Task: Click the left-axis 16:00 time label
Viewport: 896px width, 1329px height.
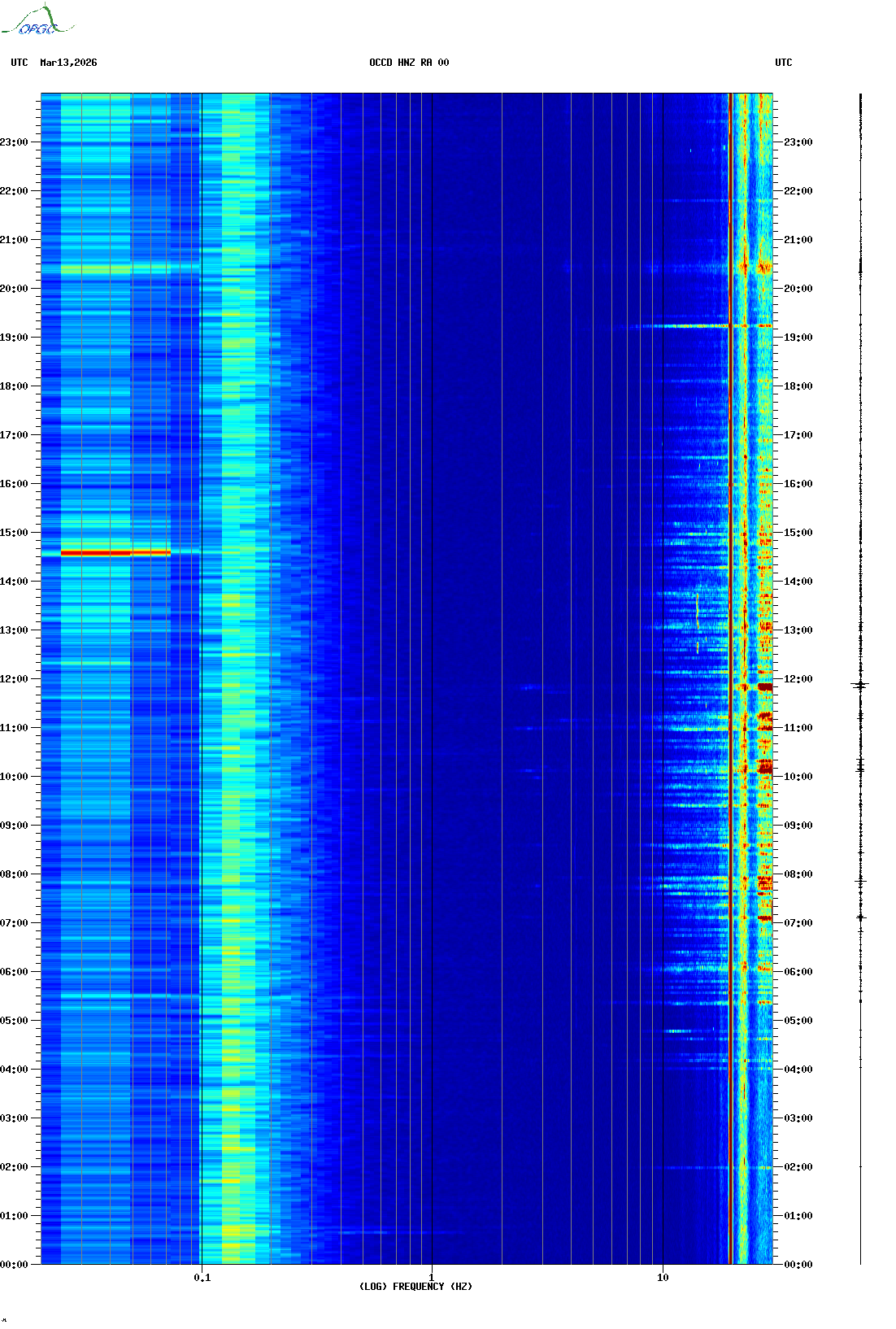Action: click(14, 484)
